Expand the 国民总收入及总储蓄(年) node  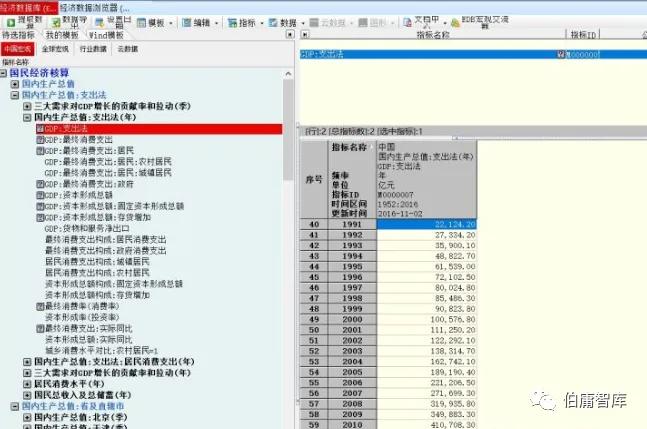pyautogui.click(x=27, y=395)
